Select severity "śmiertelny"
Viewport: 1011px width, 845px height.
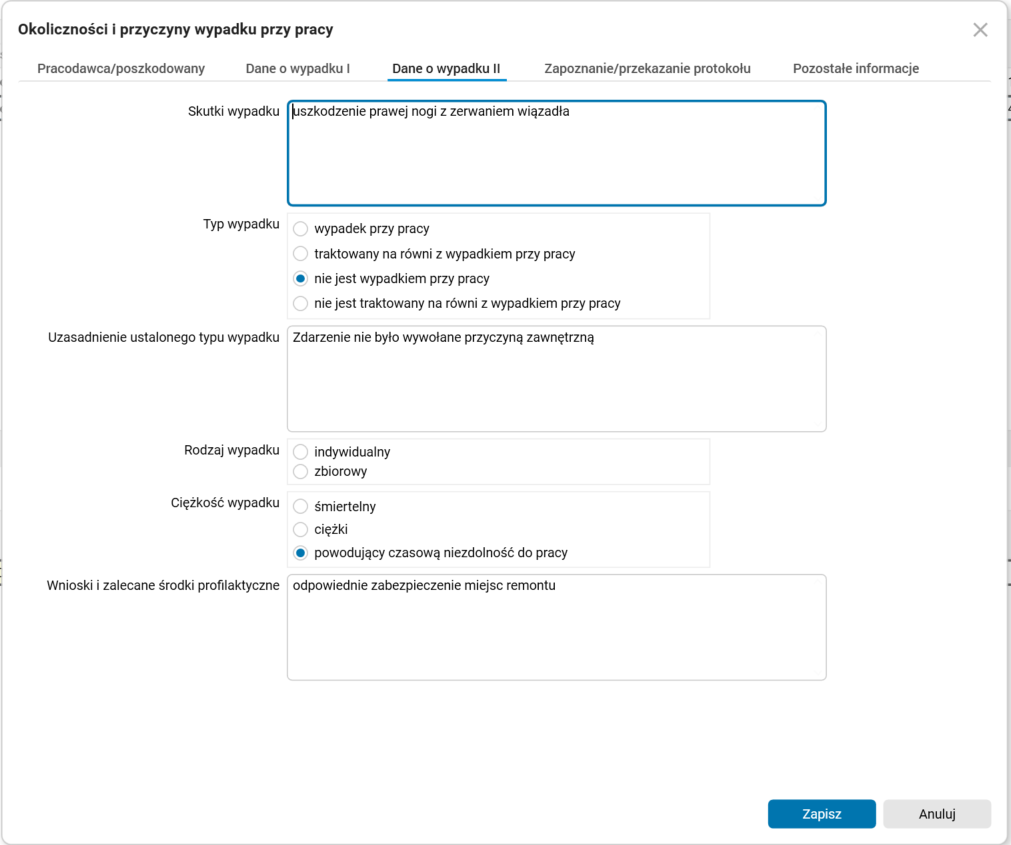coord(300,506)
